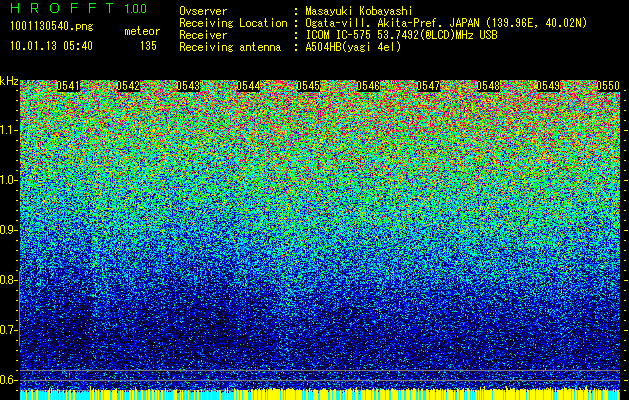629x400 pixels.
Task: Click the yellow signal level bar strip
Action: [x=320, y=394]
